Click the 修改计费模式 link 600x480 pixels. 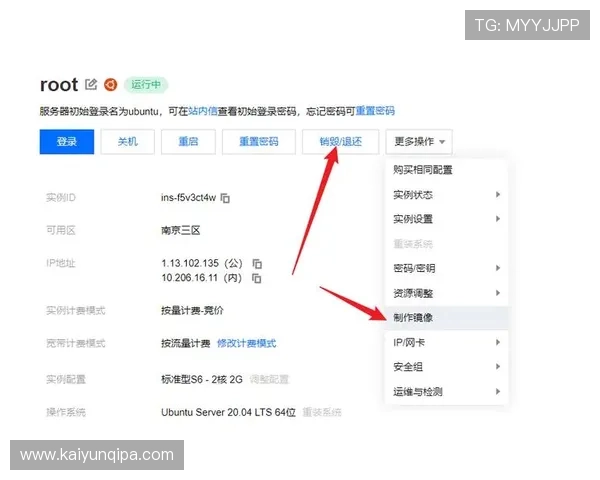point(246,343)
